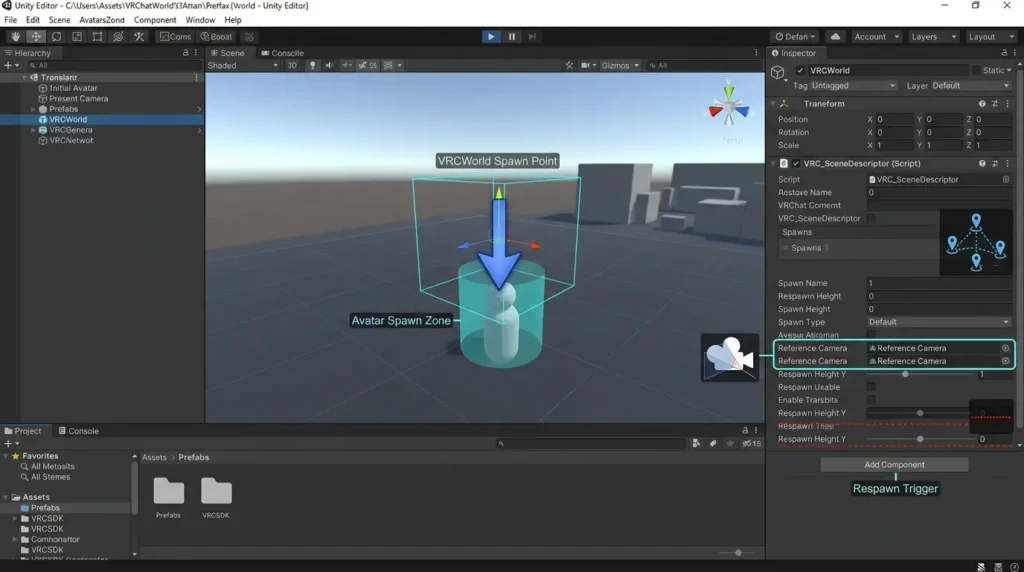Expand VRCGenera in Hierarchy
This screenshot has width=1024, height=572.
tap(33, 130)
